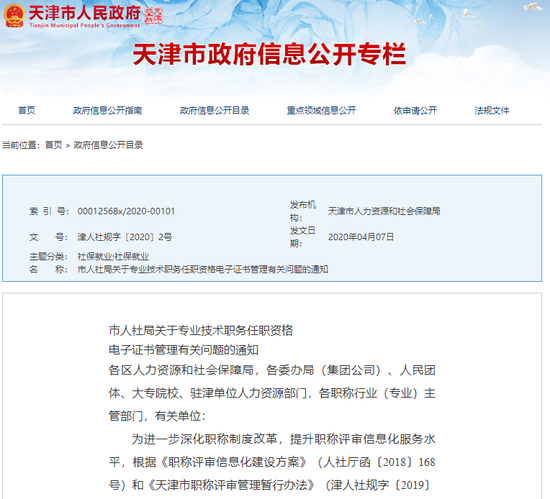
Task: Click the name field document title text
Action: [x=203, y=269]
